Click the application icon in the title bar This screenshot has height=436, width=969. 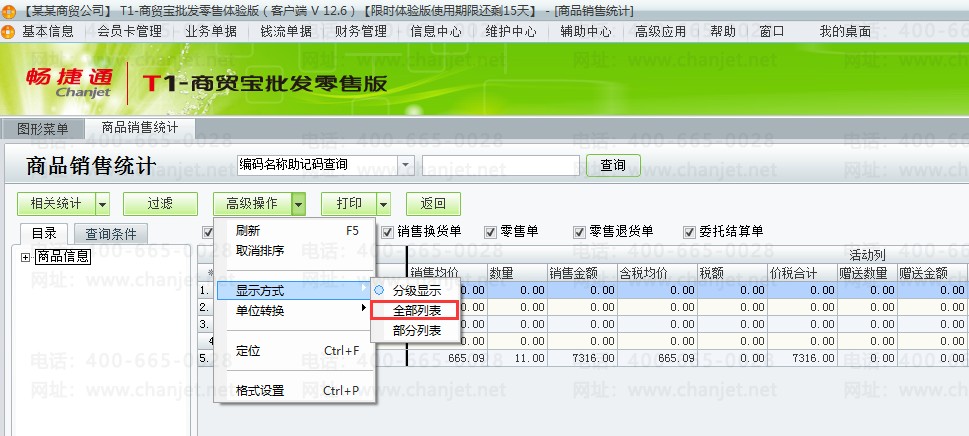point(7,11)
